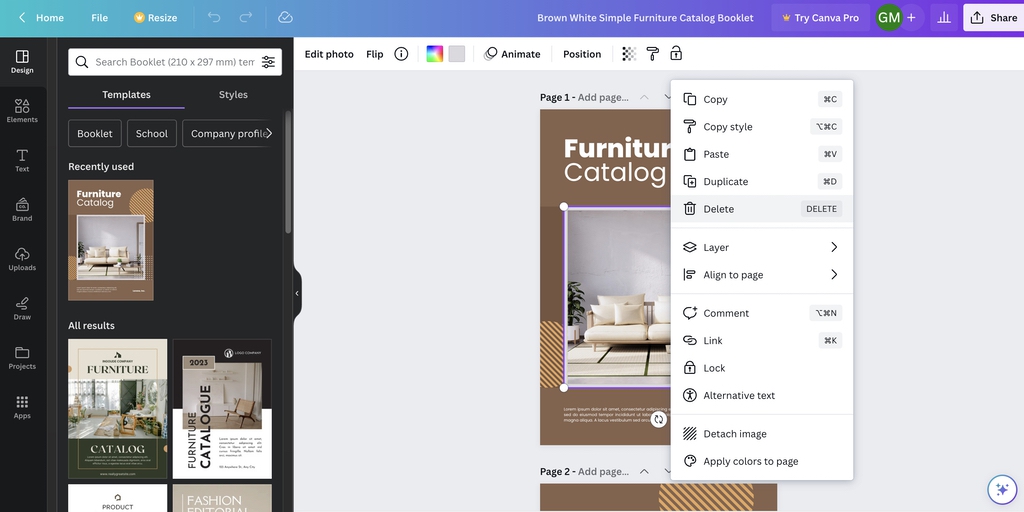Click the cloud save status icon
The width and height of the screenshot is (1024, 512).
[x=285, y=18]
